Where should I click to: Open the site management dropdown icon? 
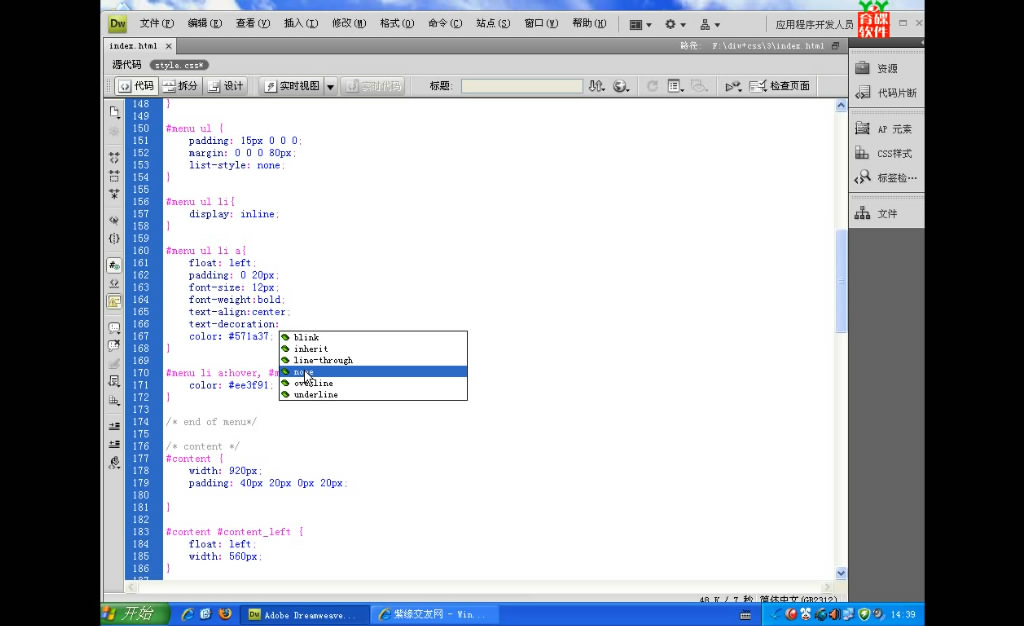710,25
